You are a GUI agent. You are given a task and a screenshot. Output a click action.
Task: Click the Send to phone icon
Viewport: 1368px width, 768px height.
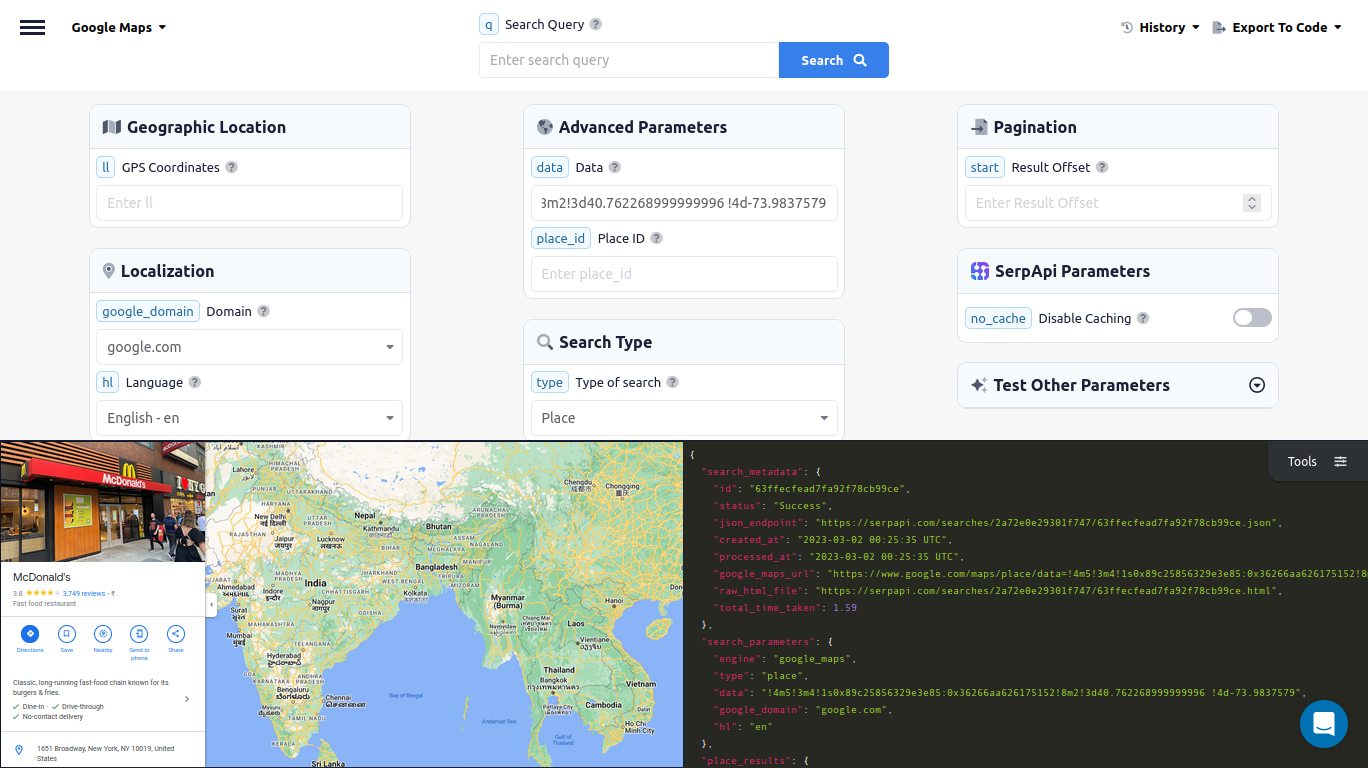pyautogui.click(x=139, y=633)
